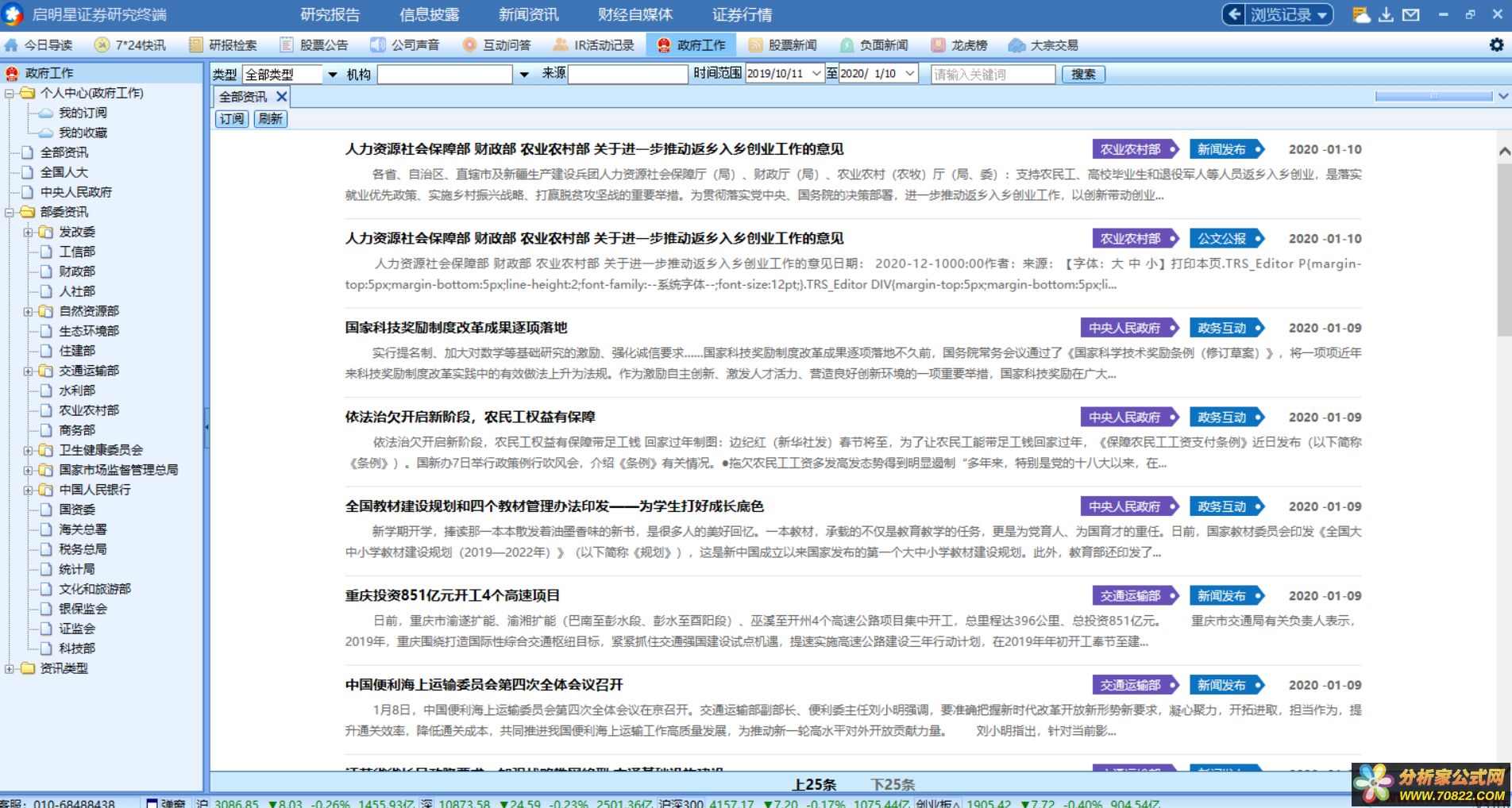Go to 上25条 previous page
Image resolution: width=1512 pixels, height=808 pixels.
pyautogui.click(x=814, y=784)
